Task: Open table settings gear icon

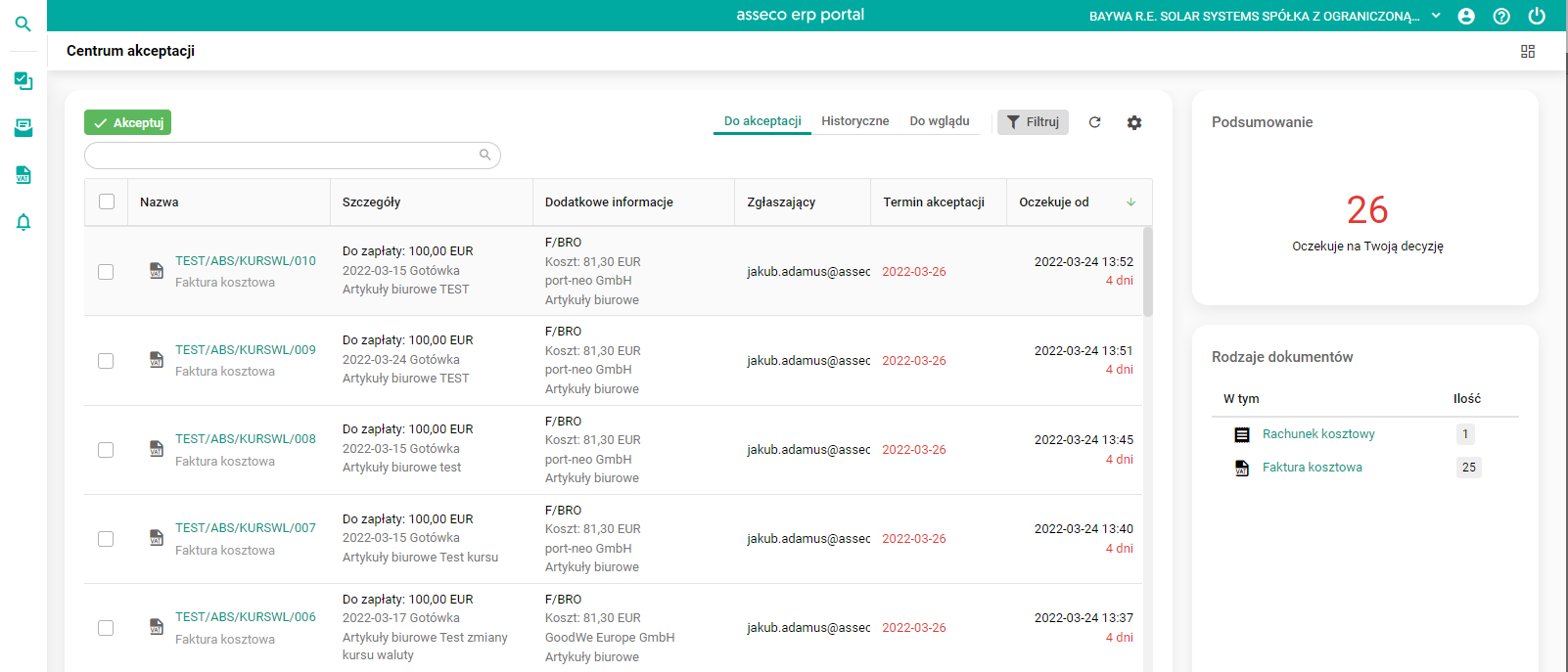Action: click(1134, 122)
